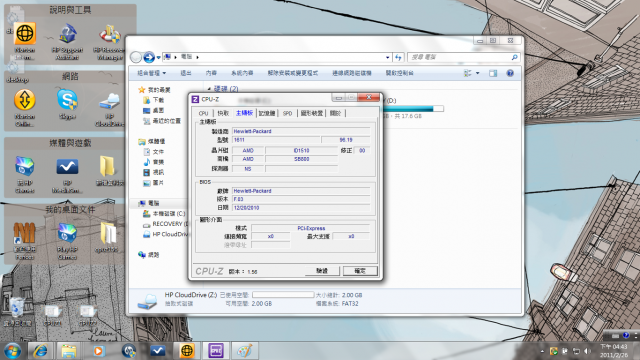
Task: Click the clock in the taskbar
Action: click(613, 351)
